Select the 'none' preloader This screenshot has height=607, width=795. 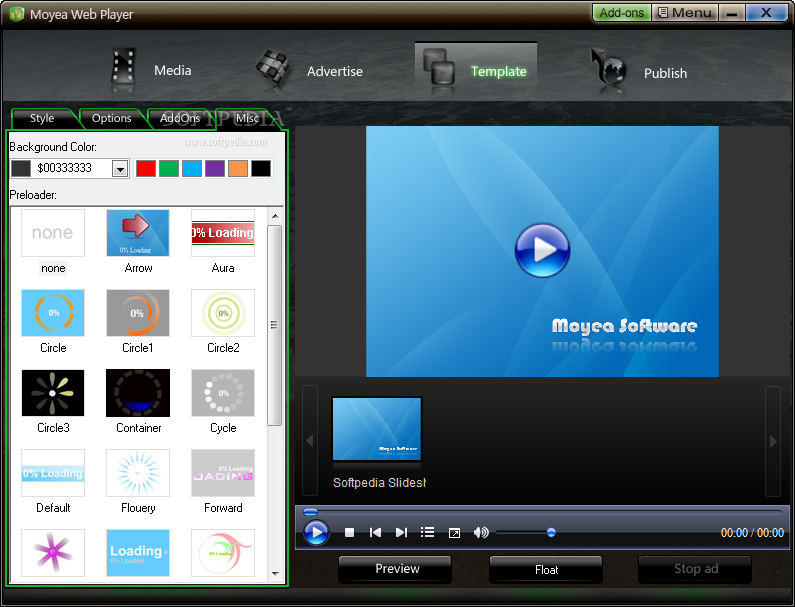click(53, 241)
